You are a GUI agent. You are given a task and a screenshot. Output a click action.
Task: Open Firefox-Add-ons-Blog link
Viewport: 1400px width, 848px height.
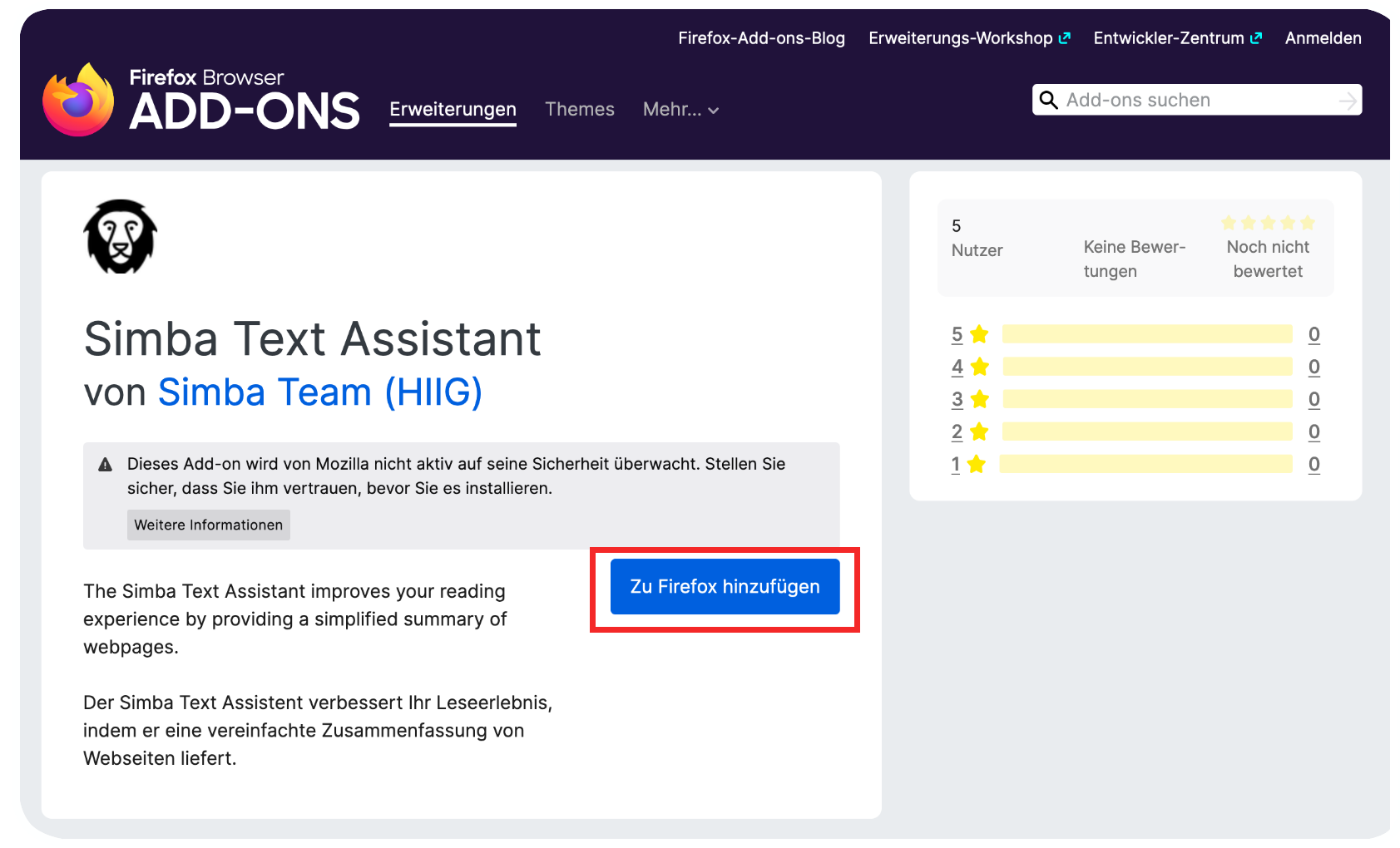pos(761,38)
